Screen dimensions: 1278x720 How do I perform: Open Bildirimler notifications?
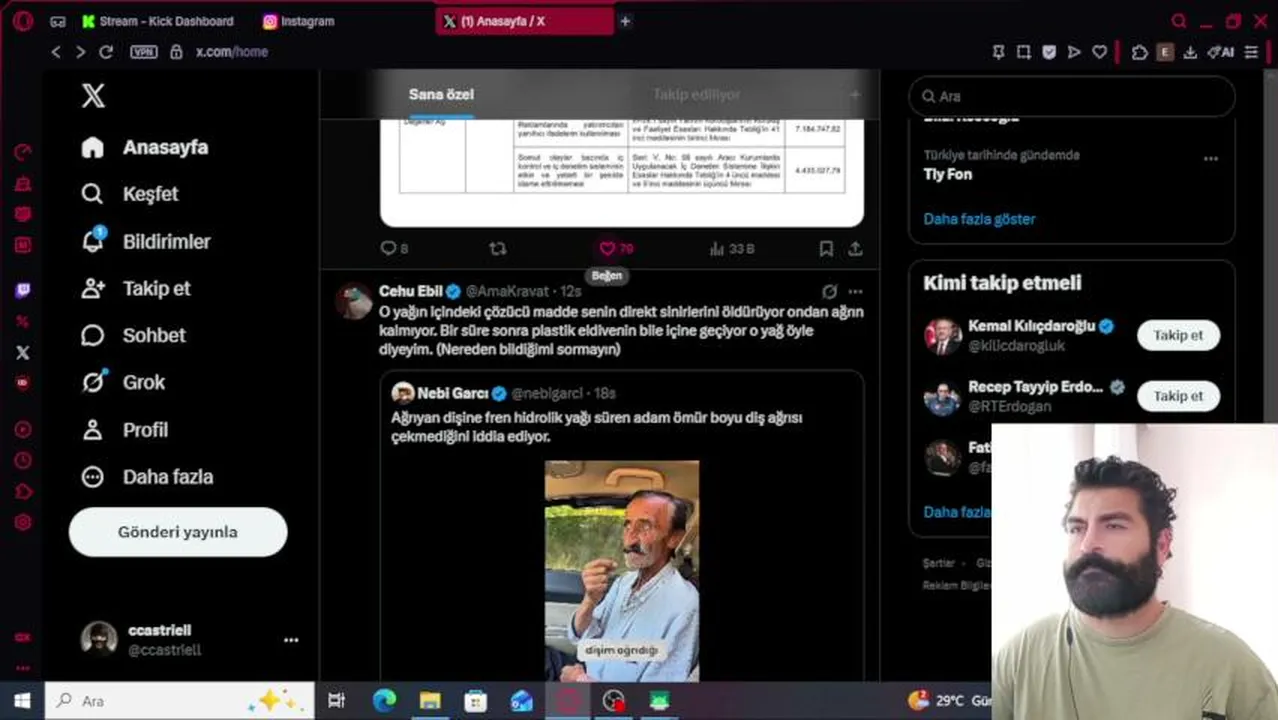(146, 241)
